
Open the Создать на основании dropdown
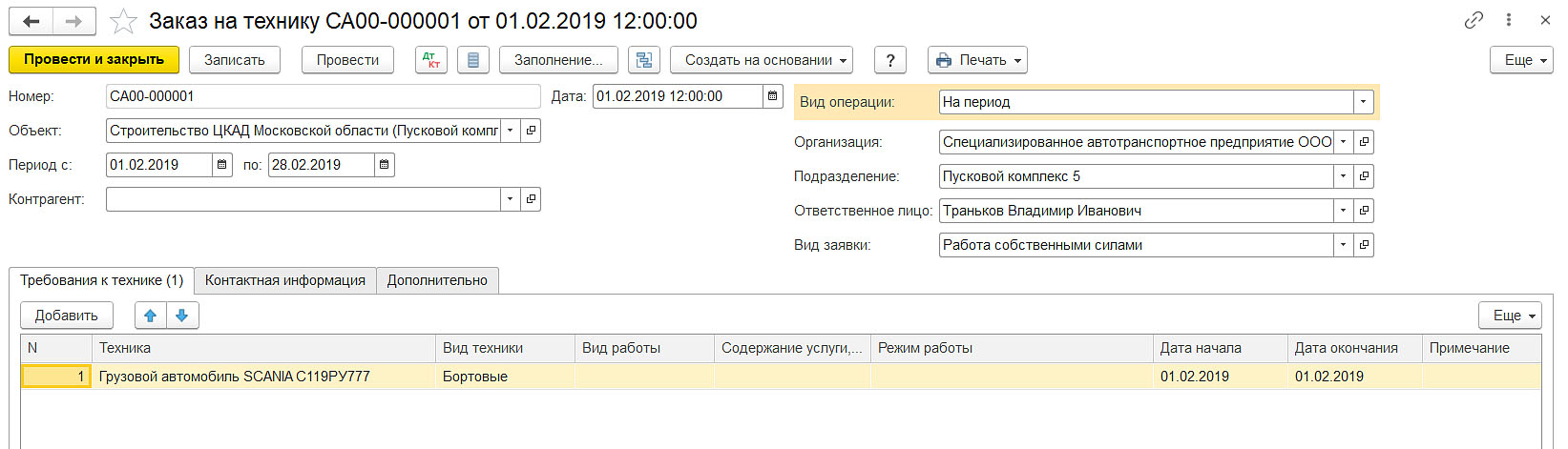[x=761, y=60]
